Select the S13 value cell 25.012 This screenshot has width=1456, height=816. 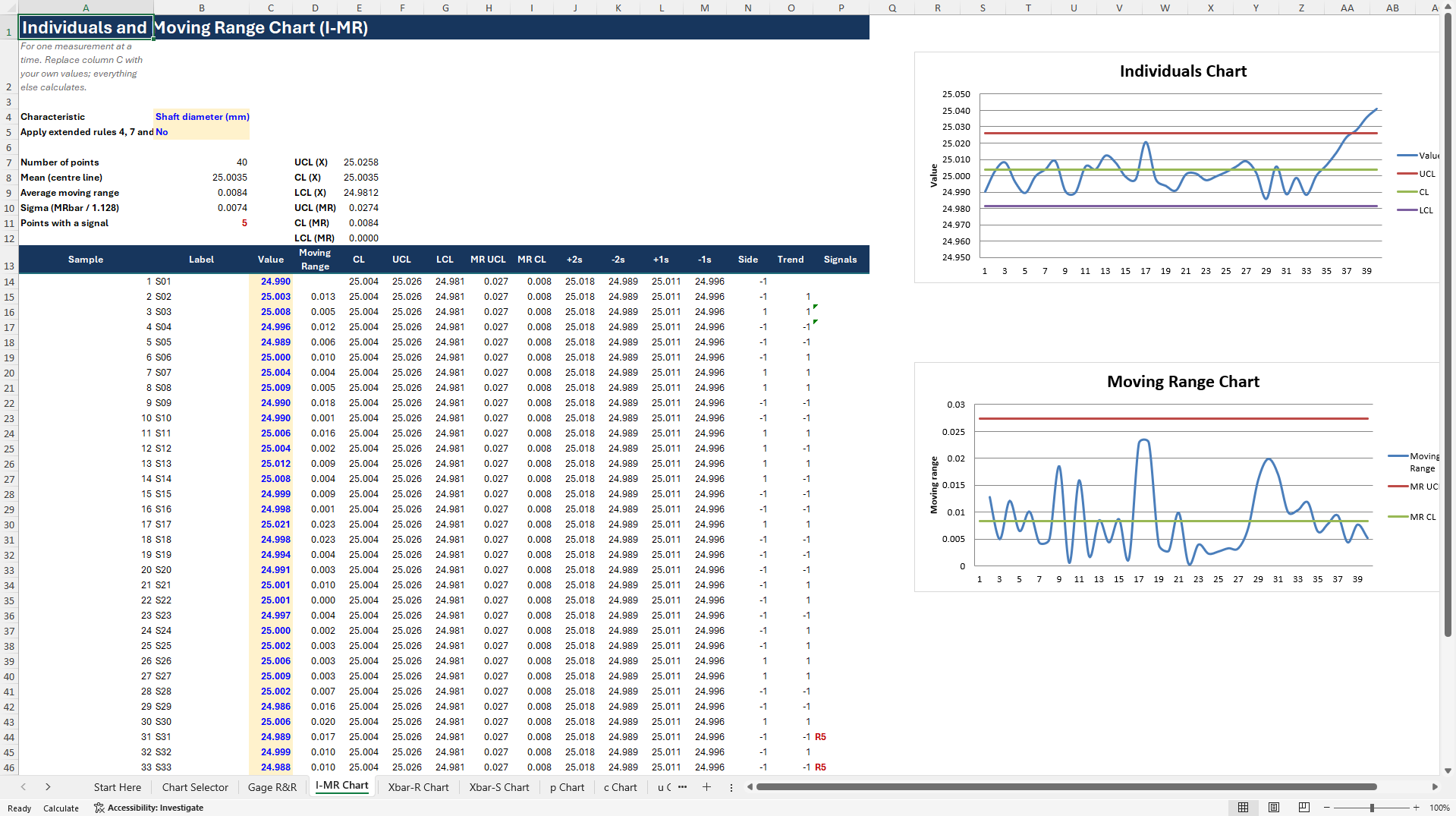point(271,464)
